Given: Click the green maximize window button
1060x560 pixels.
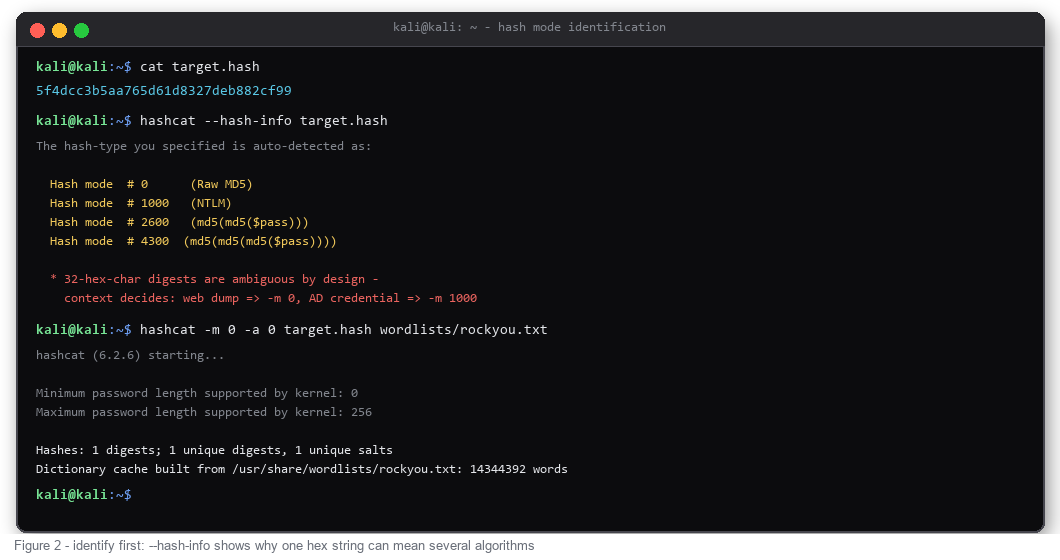Looking at the screenshot, I should pos(81,30).
